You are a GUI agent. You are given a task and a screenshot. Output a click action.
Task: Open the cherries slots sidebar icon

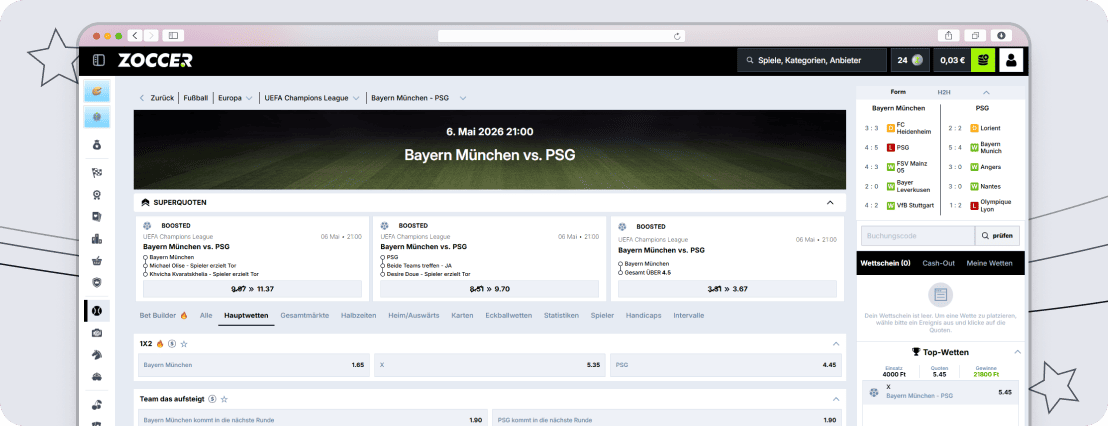[x=97, y=405]
